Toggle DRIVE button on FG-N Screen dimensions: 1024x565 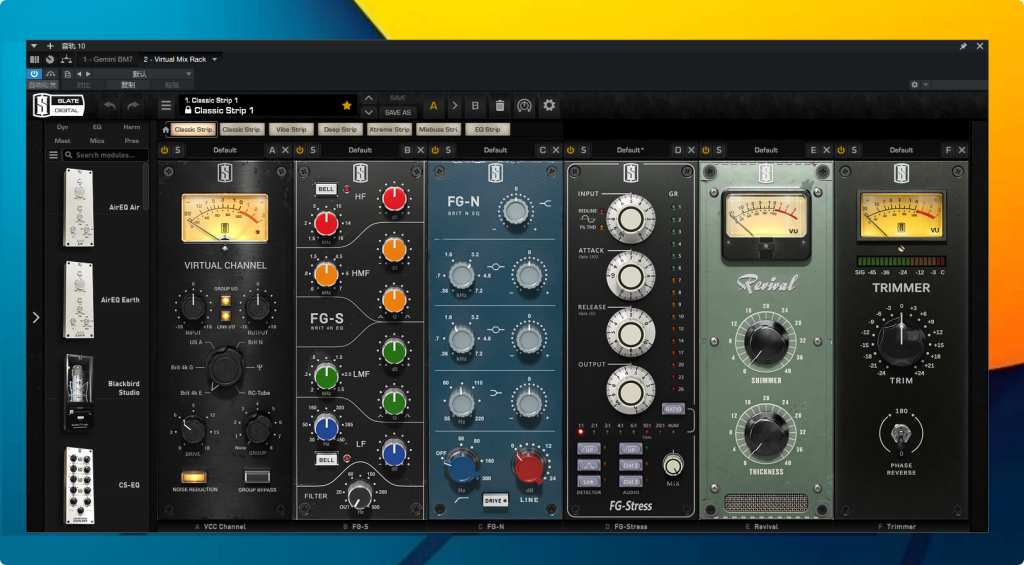tap(495, 500)
